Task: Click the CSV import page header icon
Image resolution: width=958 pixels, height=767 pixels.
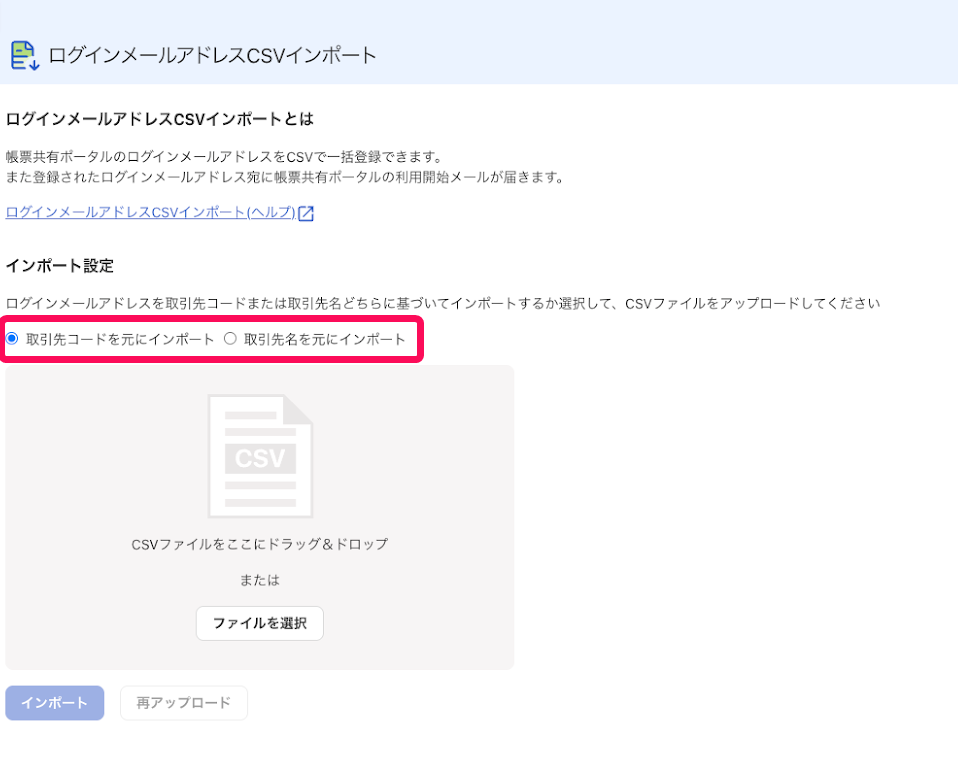Action: tap(25, 56)
